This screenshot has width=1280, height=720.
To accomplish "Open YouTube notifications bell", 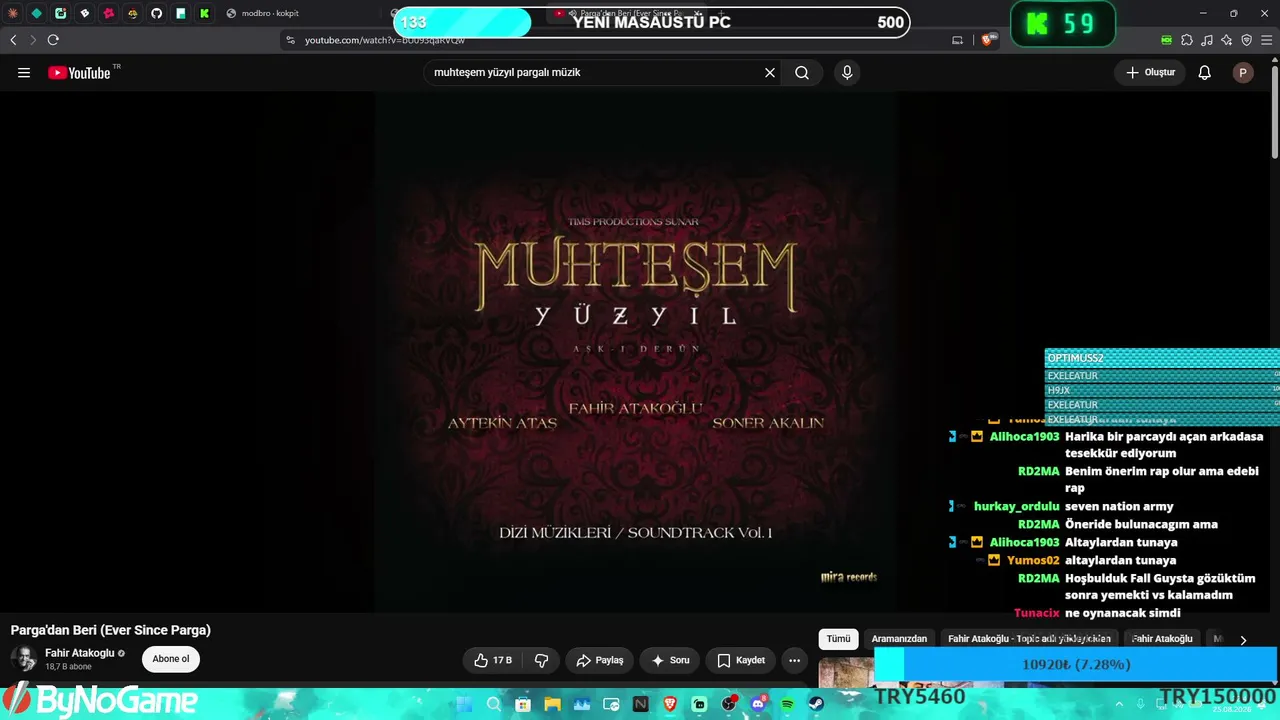I will point(1205,72).
